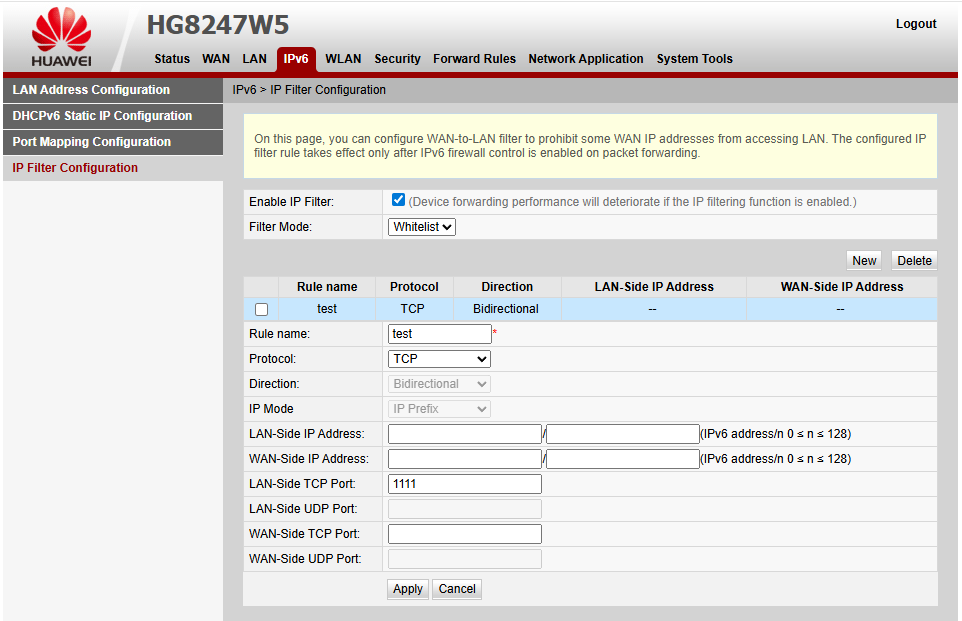Click the WAN-Side TCP Port field
This screenshot has height=621, width=962.
(465, 534)
